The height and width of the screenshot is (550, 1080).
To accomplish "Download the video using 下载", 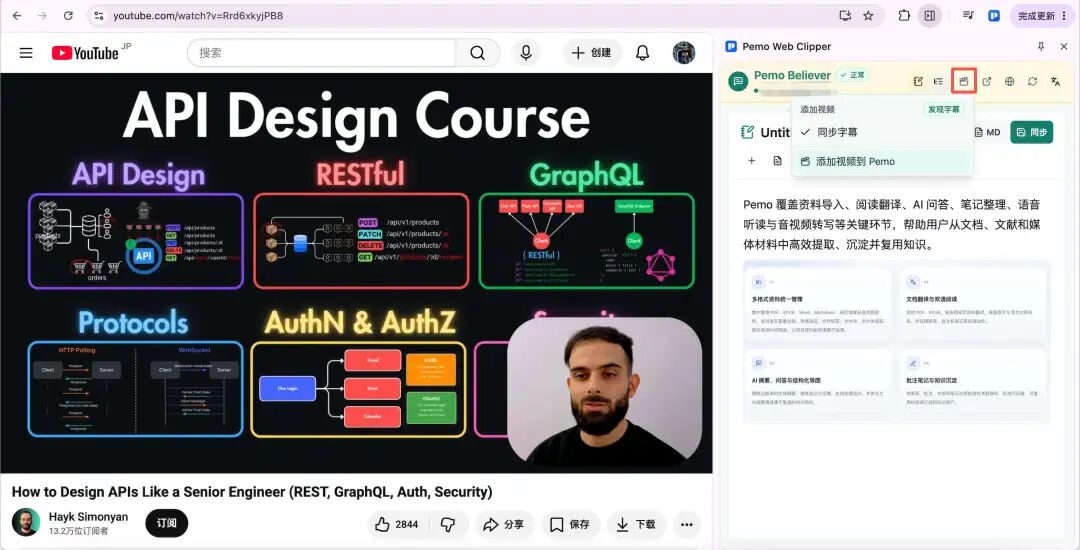I will click(x=636, y=525).
